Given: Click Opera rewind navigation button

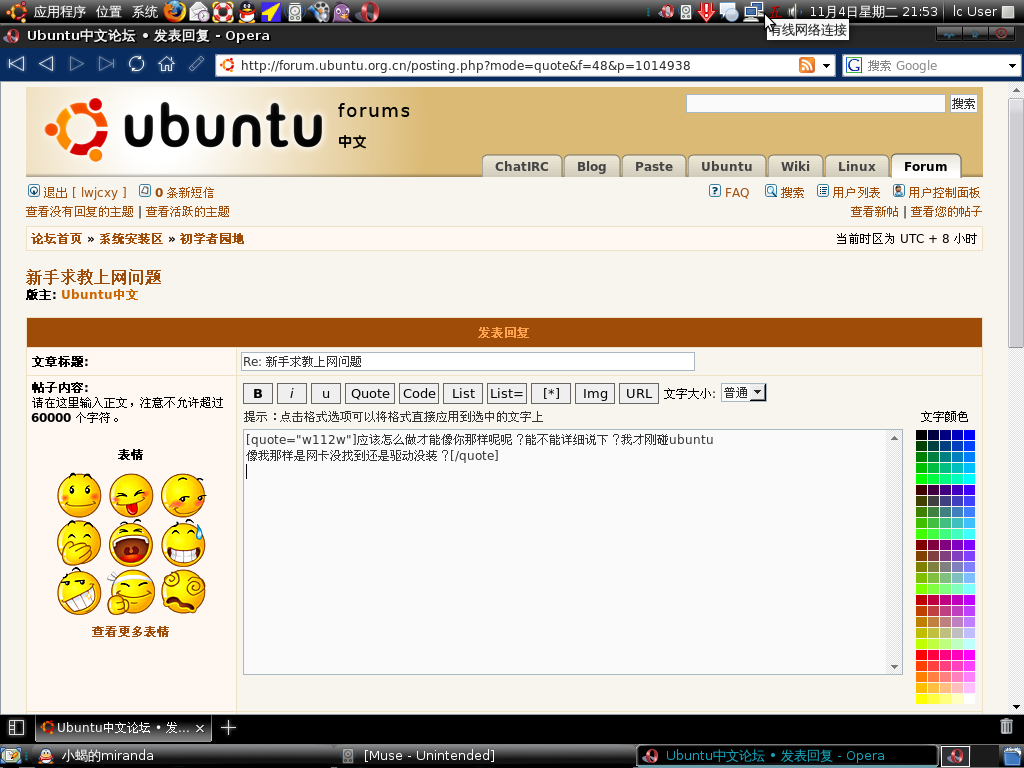Looking at the screenshot, I should [x=16, y=64].
